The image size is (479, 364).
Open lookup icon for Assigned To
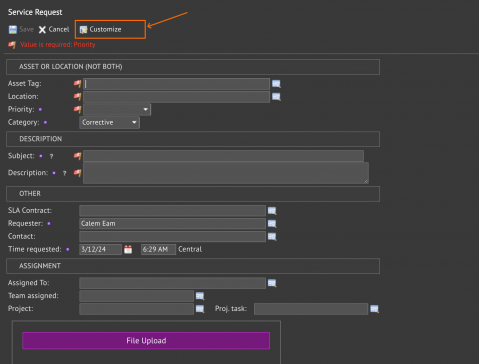click(x=272, y=283)
